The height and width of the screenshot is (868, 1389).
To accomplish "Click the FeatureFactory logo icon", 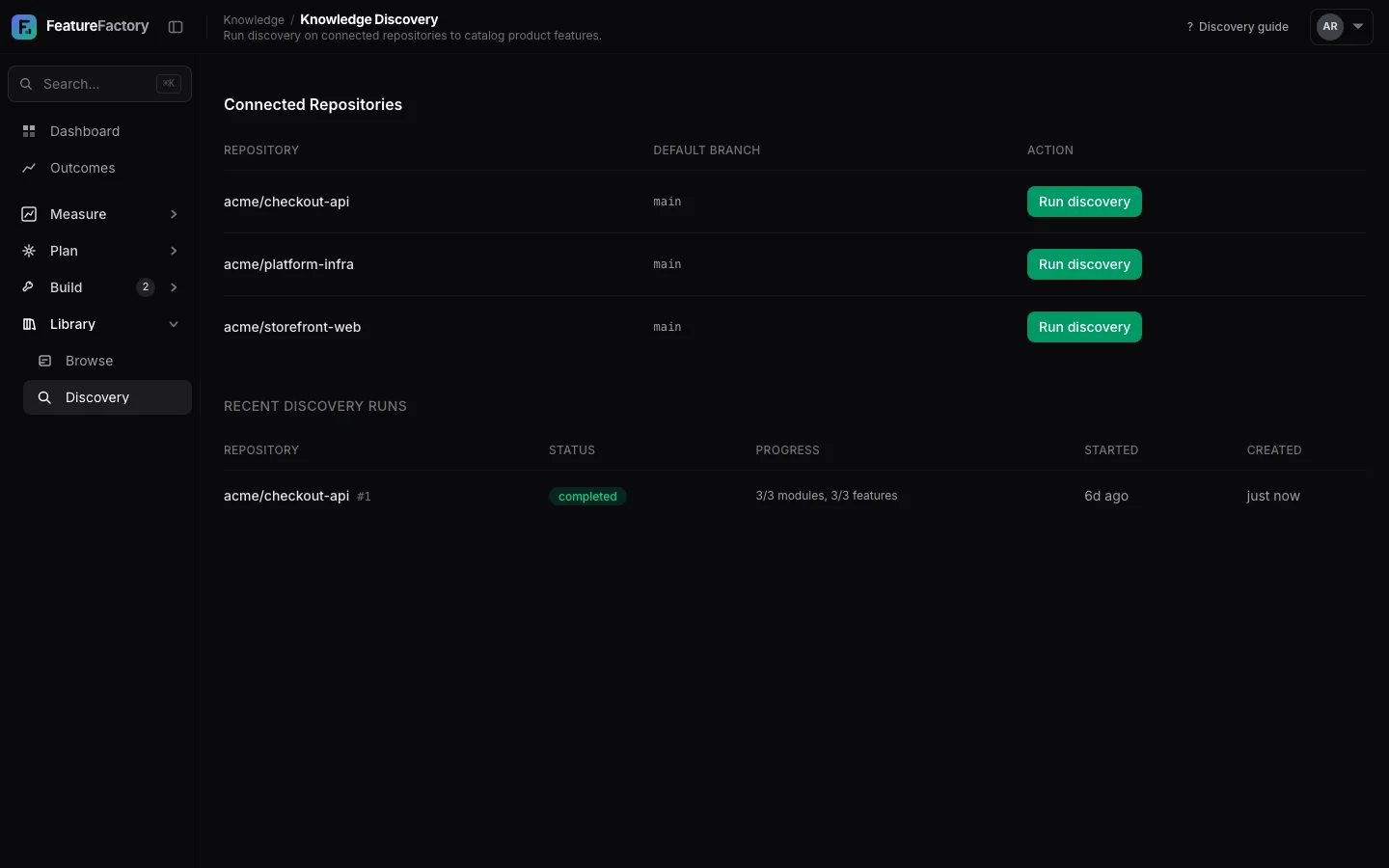I will (x=24, y=27).
